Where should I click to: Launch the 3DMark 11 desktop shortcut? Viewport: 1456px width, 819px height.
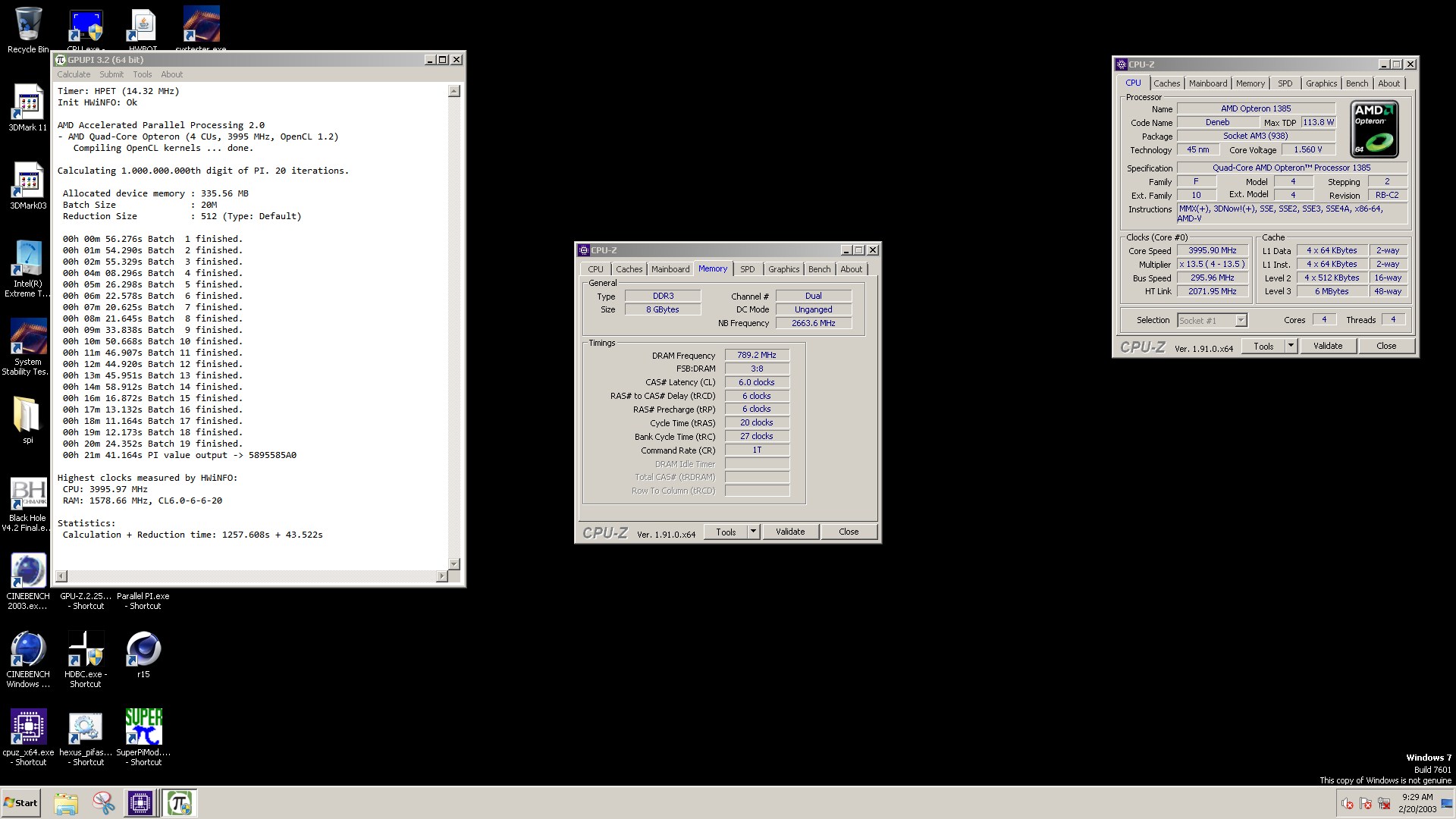(x=28, y=108)
